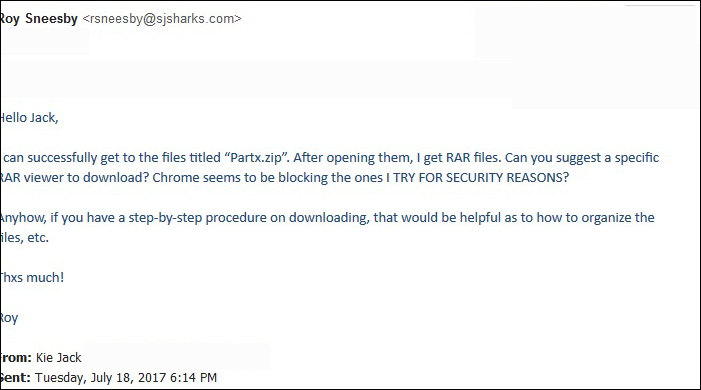This screenshot has width=701, height=390.
Task: Click the quoted Partx.zip filename text
Action: (x=257, y=158)
